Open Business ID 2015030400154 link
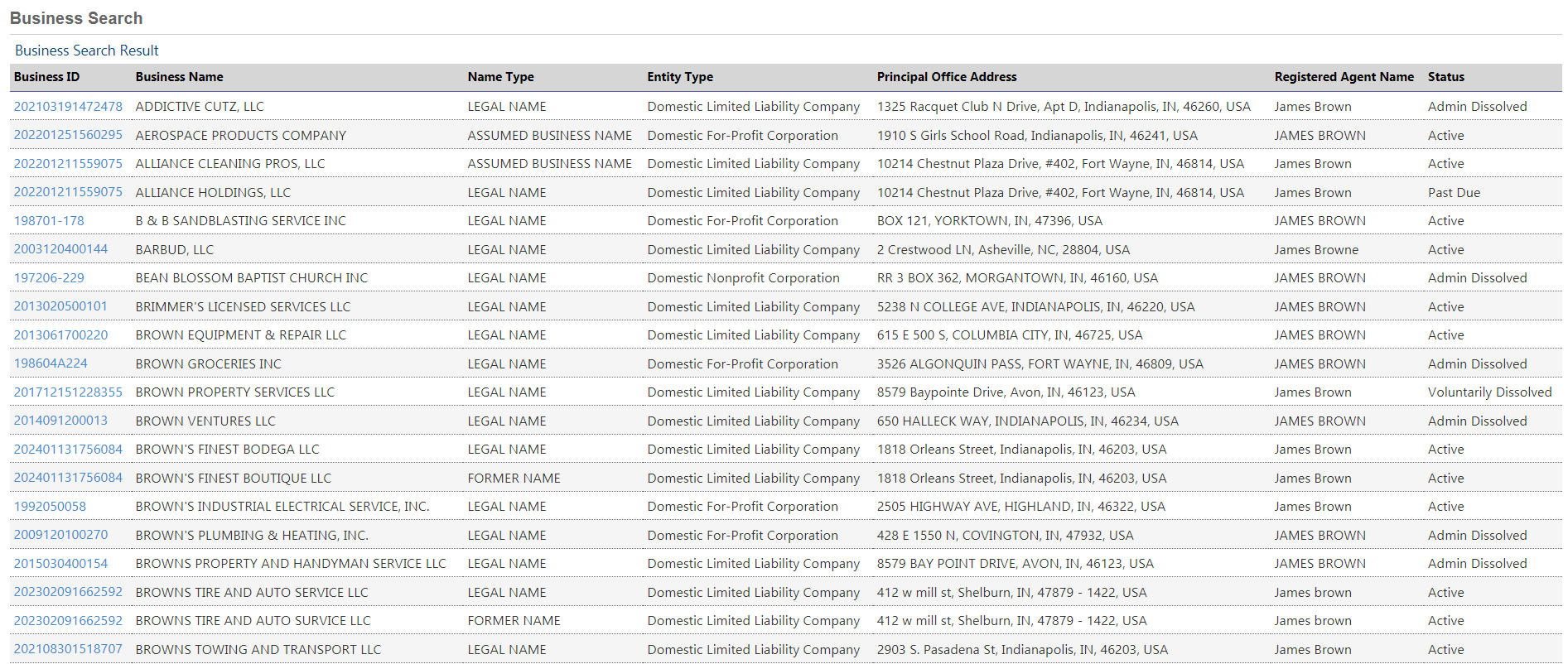The image size is (1568, 664). click(x=60, y=564)
